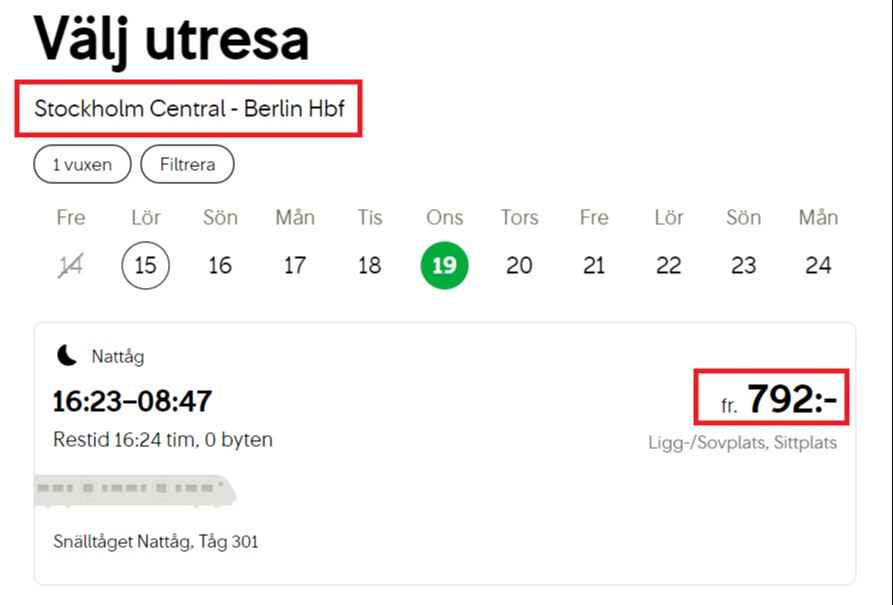Open the 1 vuxen passenger selector
Image resolution: width=893 pixels, height=605 pixels.
[82, 165]
